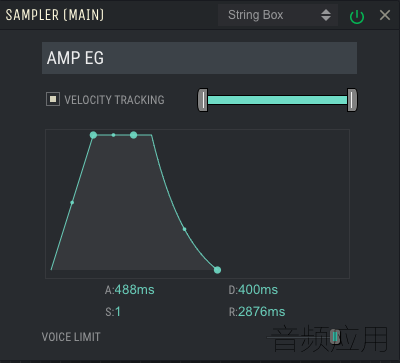Select the release curve midpoint handle
The height and width of the screenshot is (363, 400).
pyautogui.click(x=184, y=229)
